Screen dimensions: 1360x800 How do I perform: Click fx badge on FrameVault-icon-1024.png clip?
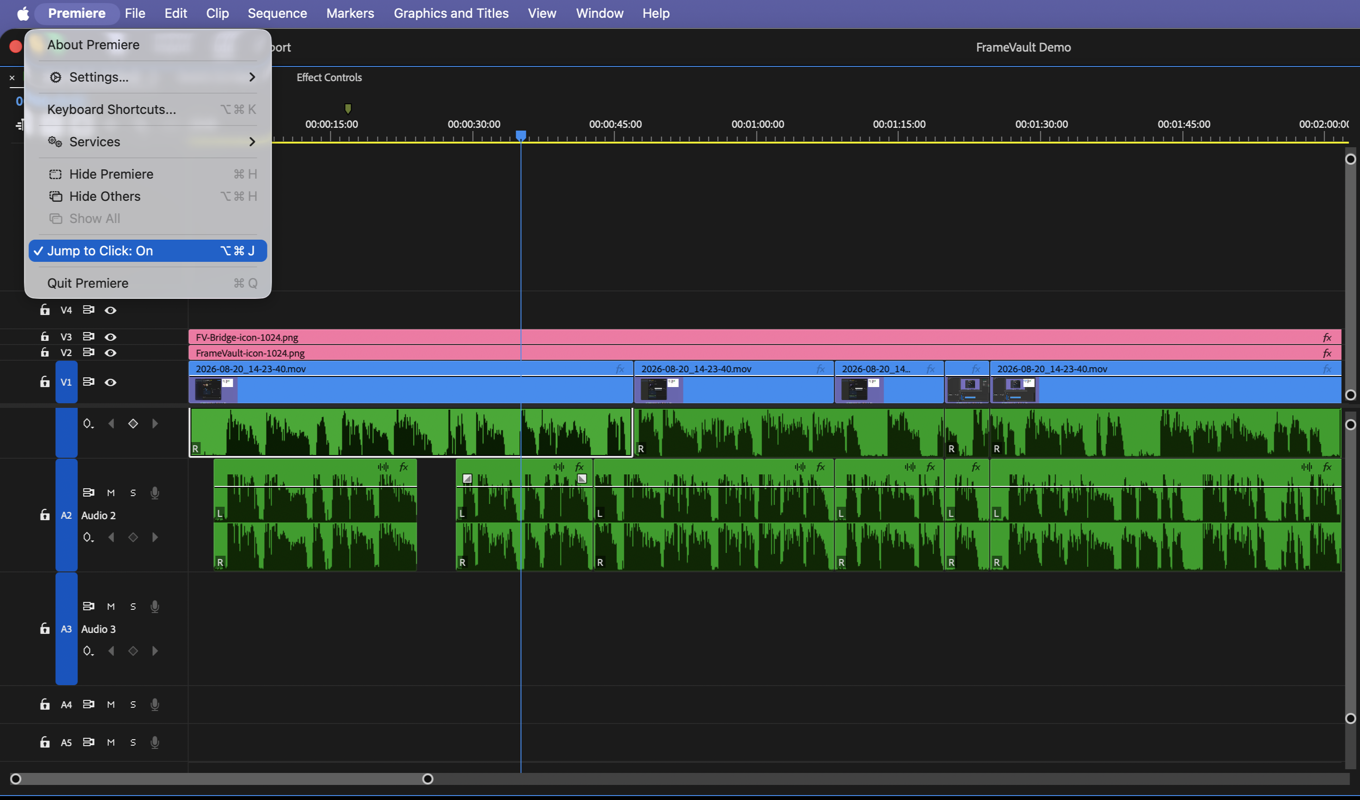[1327, 353]
